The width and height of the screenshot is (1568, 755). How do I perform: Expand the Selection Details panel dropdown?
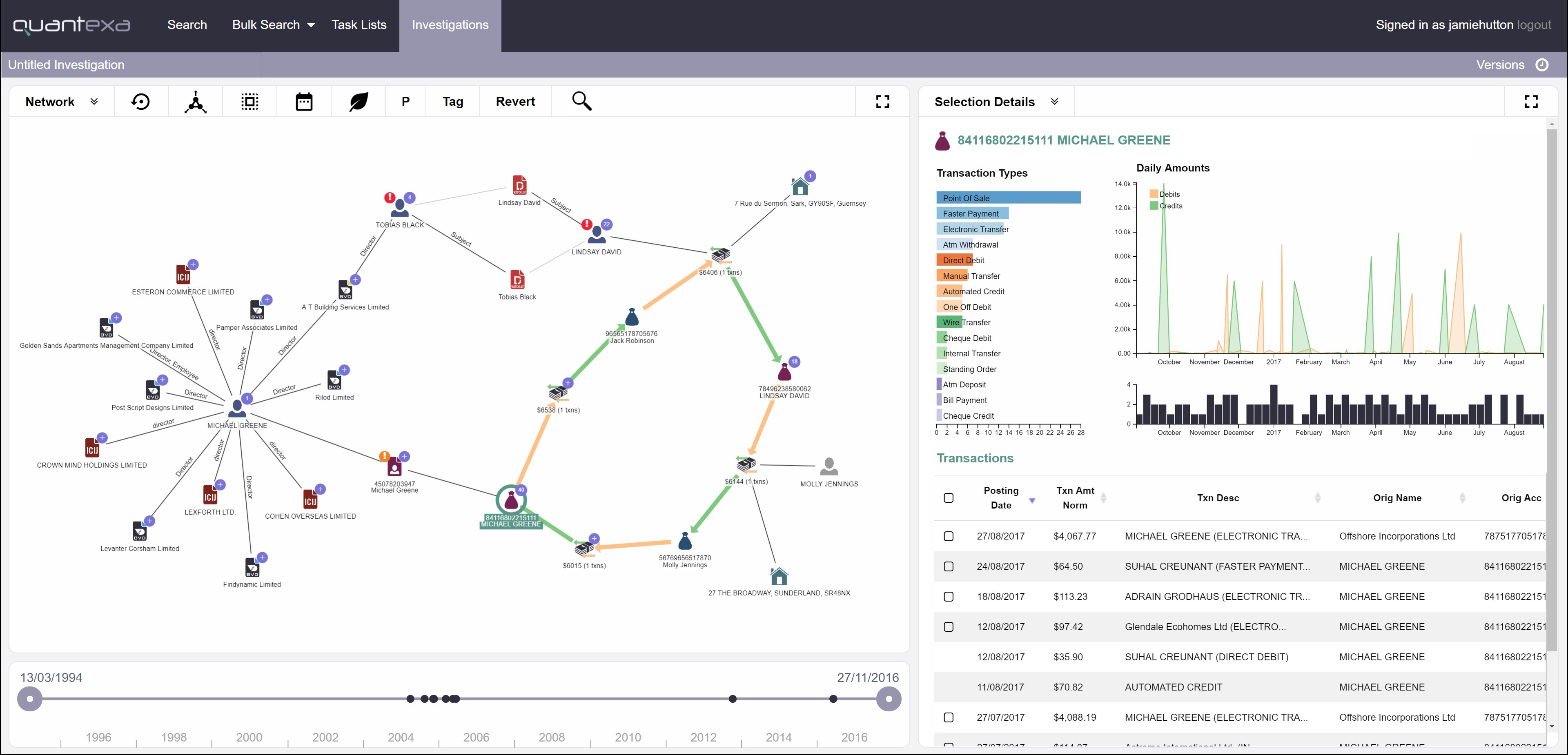(1057, 101)
